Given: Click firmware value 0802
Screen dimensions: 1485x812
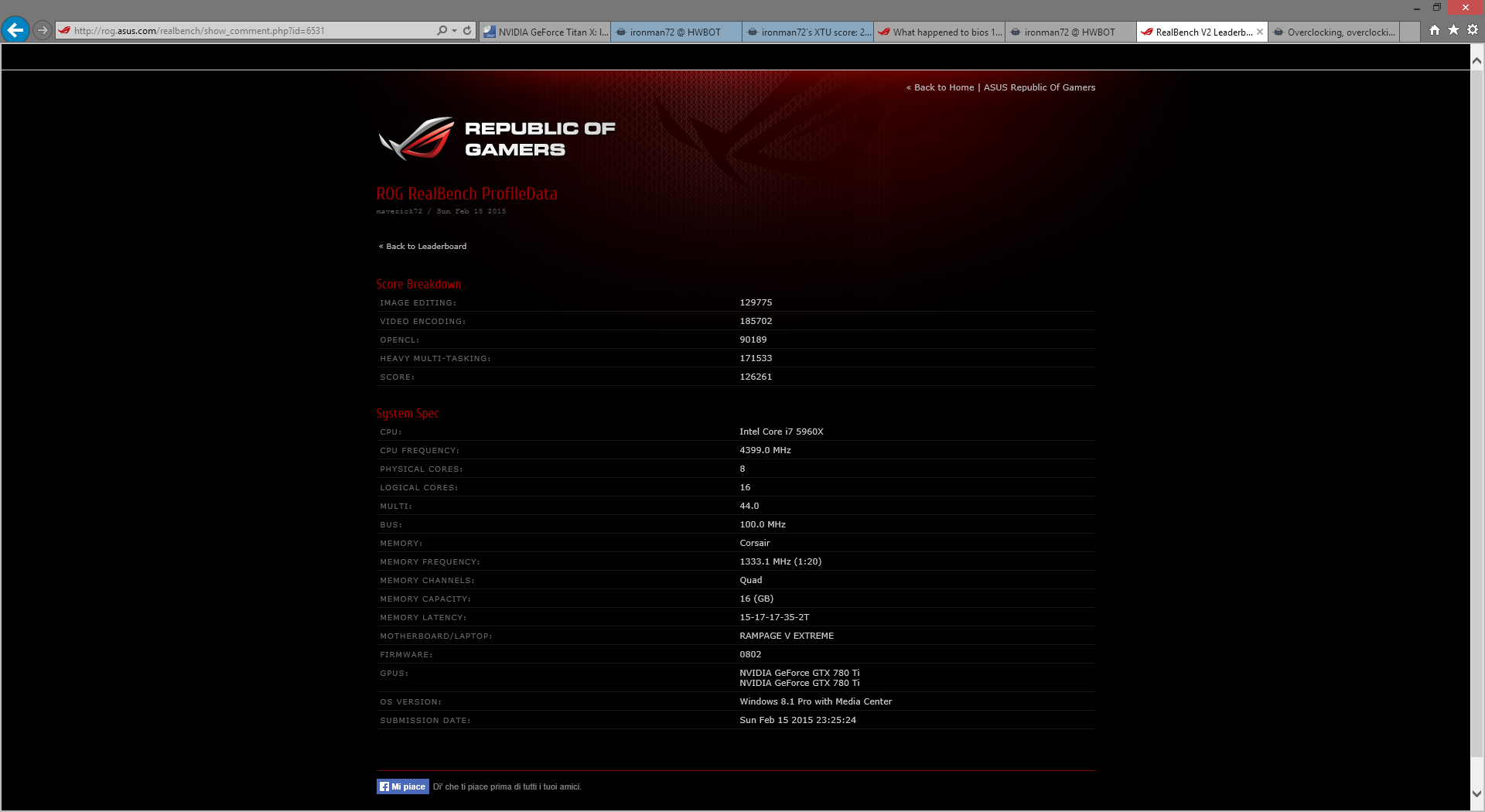Looking at the screenshot, I should pyautogui.click(x=750, y=654).
